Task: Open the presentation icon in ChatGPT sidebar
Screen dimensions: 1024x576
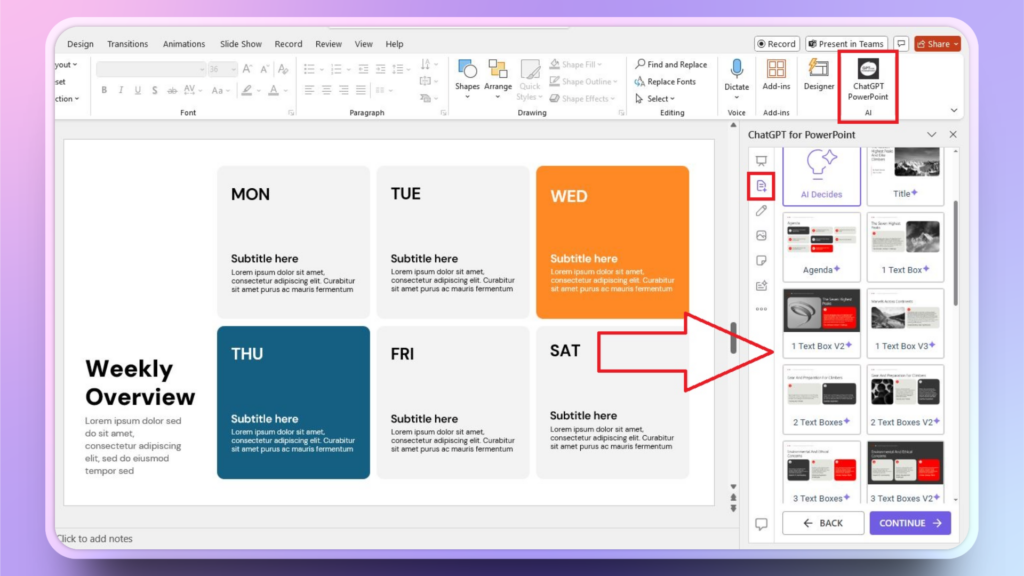Action: [x=761, y=161]
